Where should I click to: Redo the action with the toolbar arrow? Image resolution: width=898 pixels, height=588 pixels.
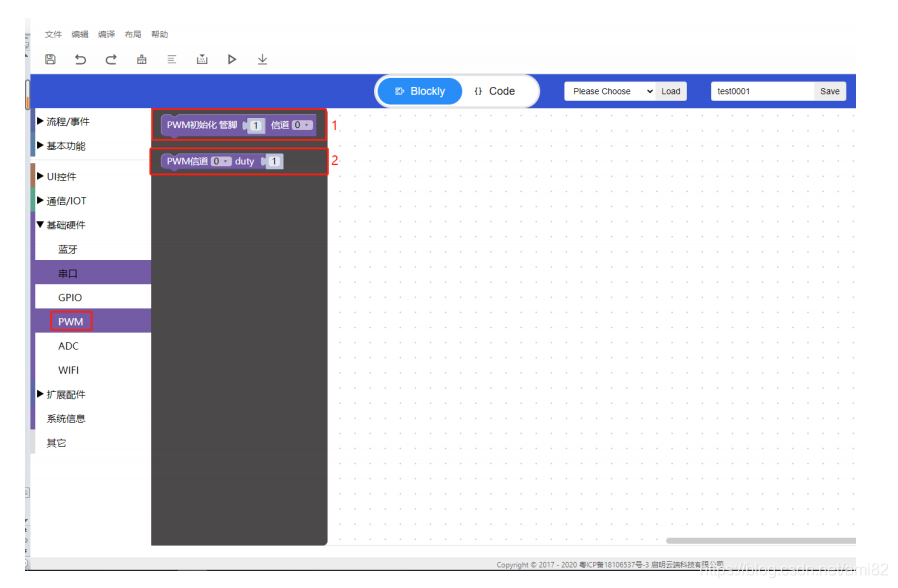tap(111, 59)
